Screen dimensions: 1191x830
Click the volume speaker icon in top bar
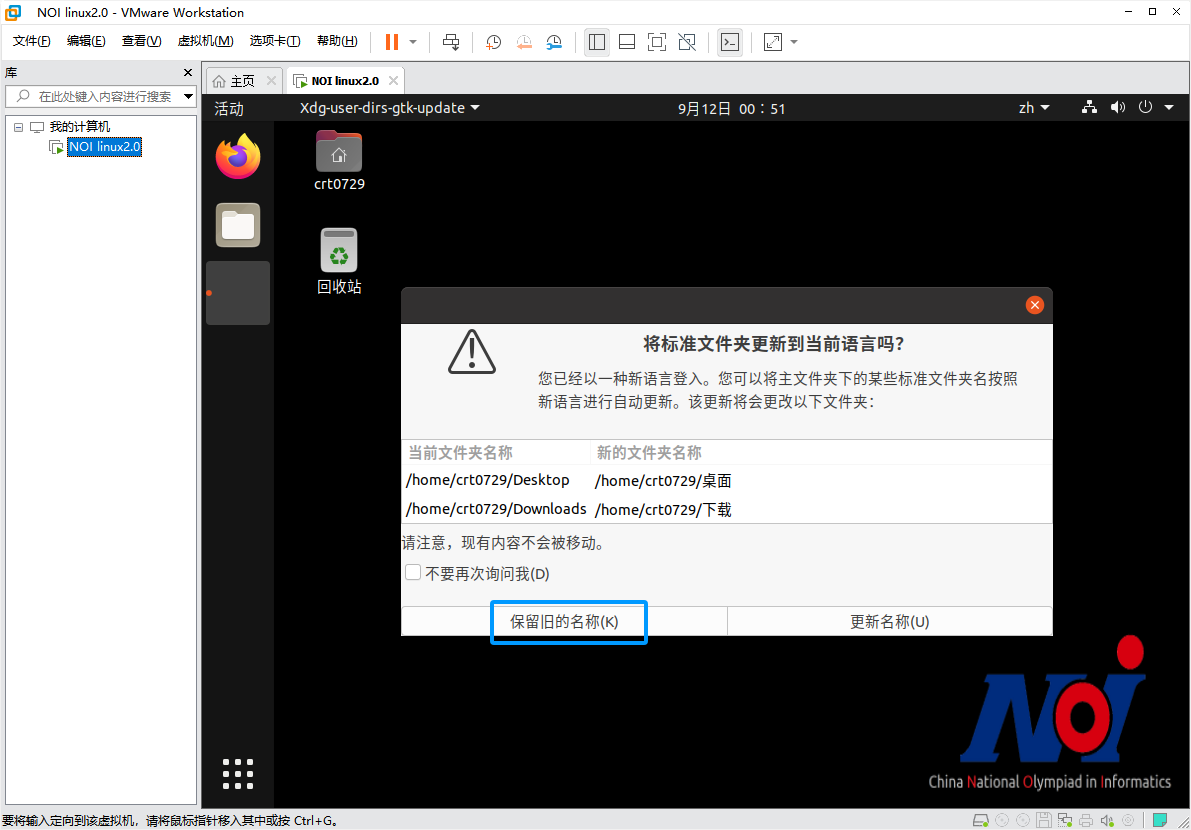[1117, 108]
